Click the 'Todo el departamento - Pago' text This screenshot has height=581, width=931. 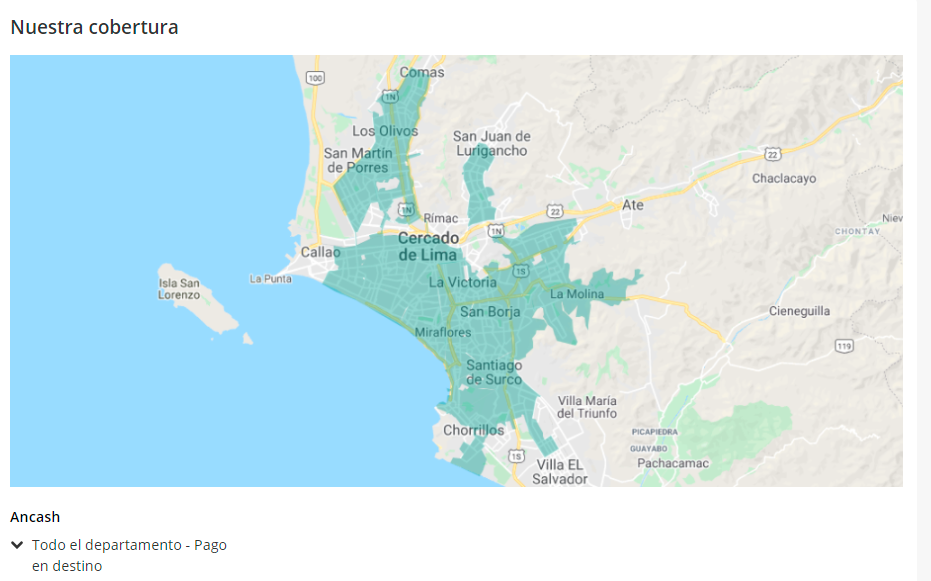coord(129,545)
